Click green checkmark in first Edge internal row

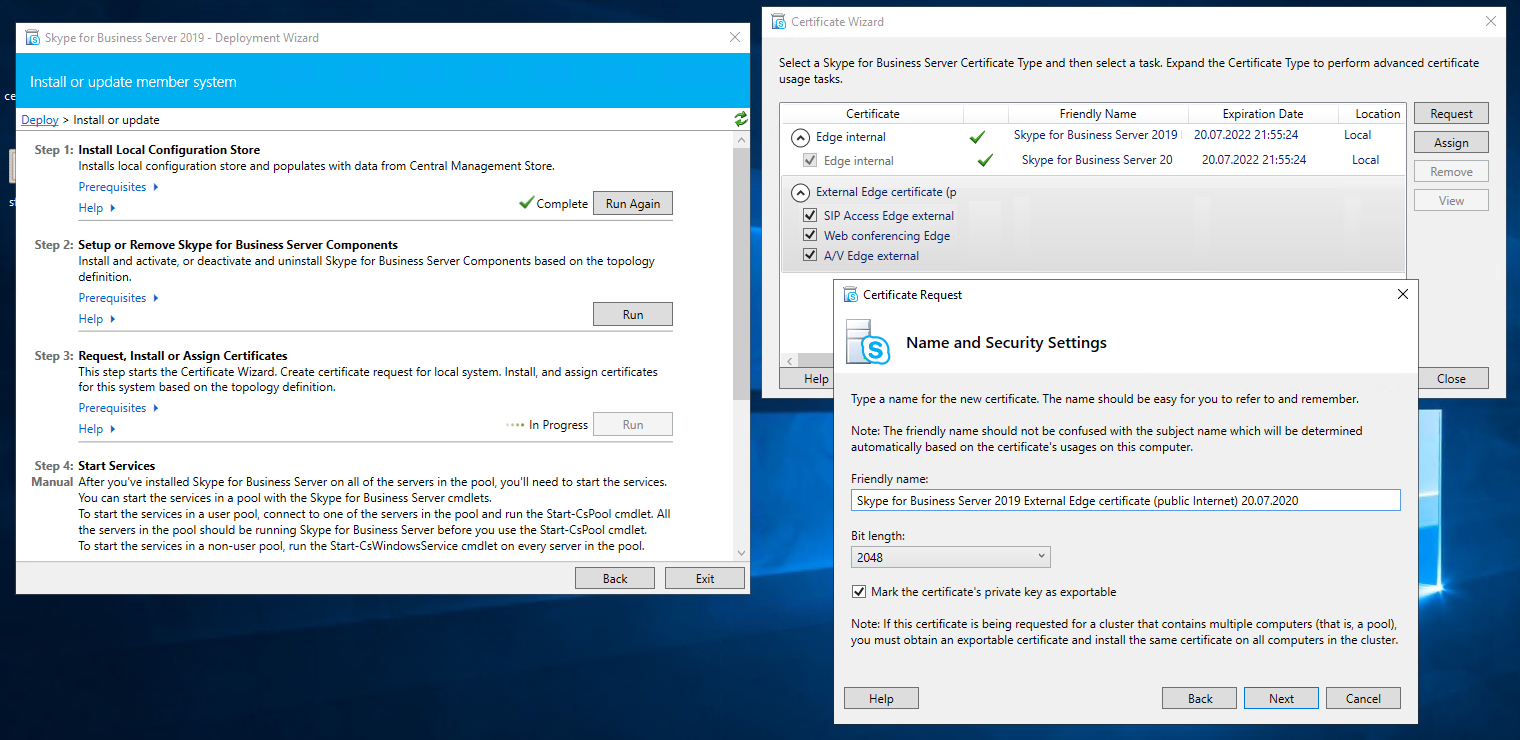point(977,137)
